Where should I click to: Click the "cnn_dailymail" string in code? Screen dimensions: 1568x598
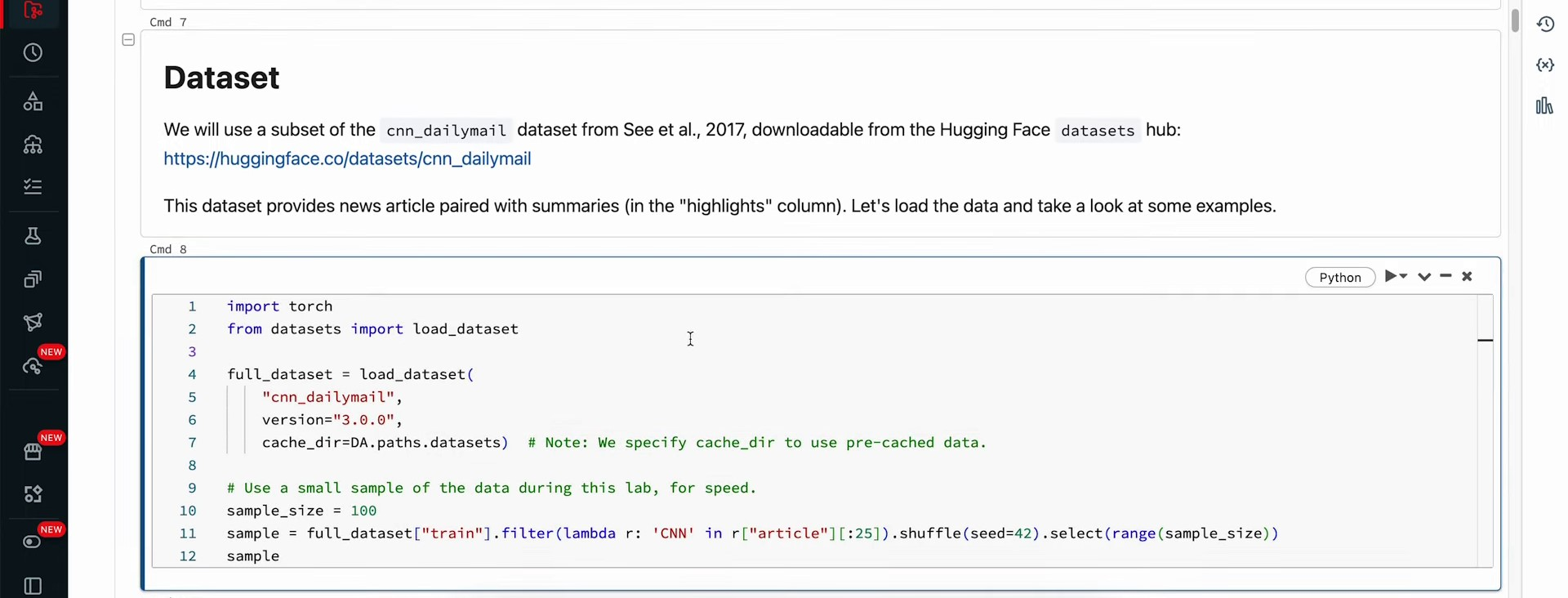(328, 397)
